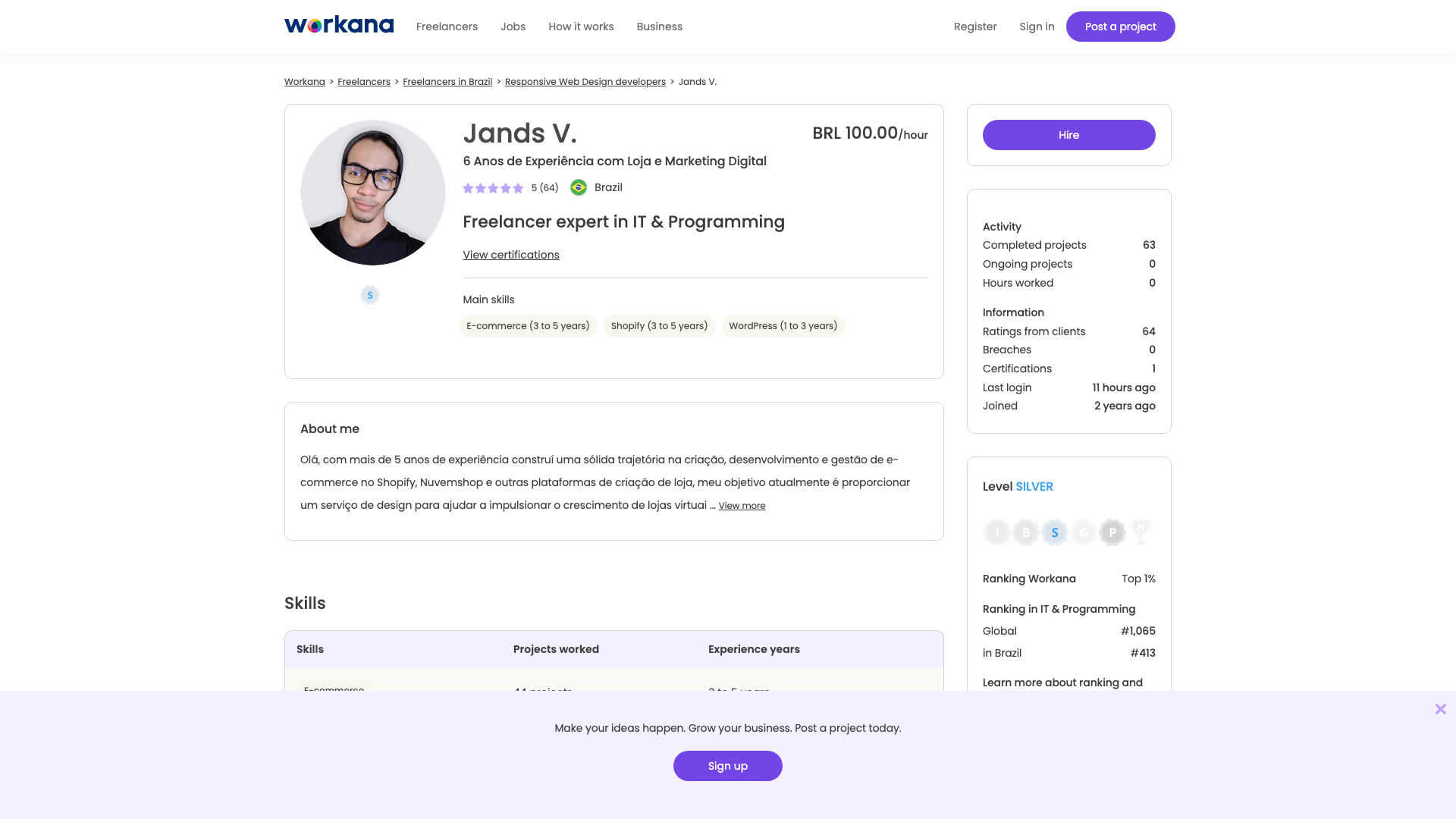Image resolution: width=1456 pixels, height=819 pixels.
Task: Click Learn more about ranking link
Action: coord(1062,682)
